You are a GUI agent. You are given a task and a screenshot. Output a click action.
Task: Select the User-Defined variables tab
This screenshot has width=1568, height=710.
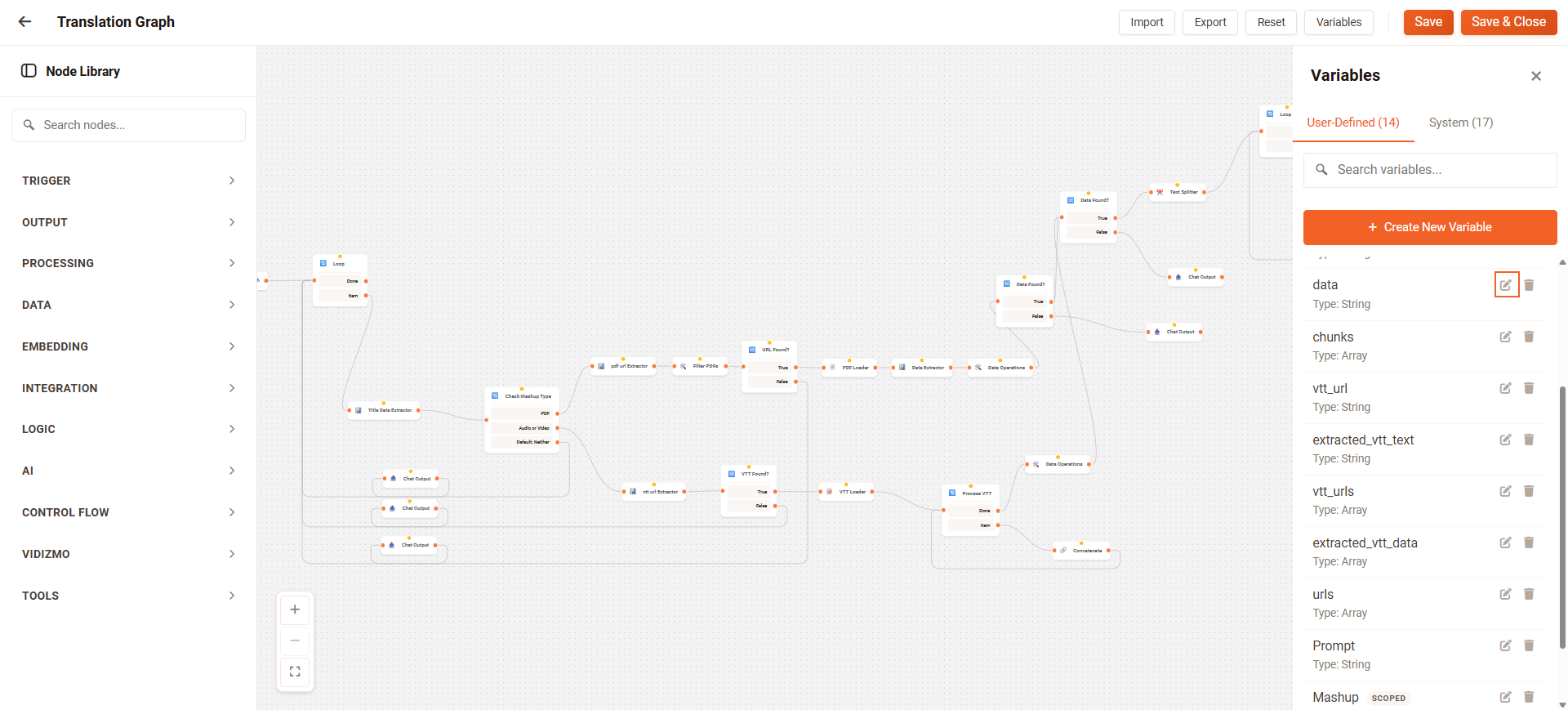pos(1352,123)
